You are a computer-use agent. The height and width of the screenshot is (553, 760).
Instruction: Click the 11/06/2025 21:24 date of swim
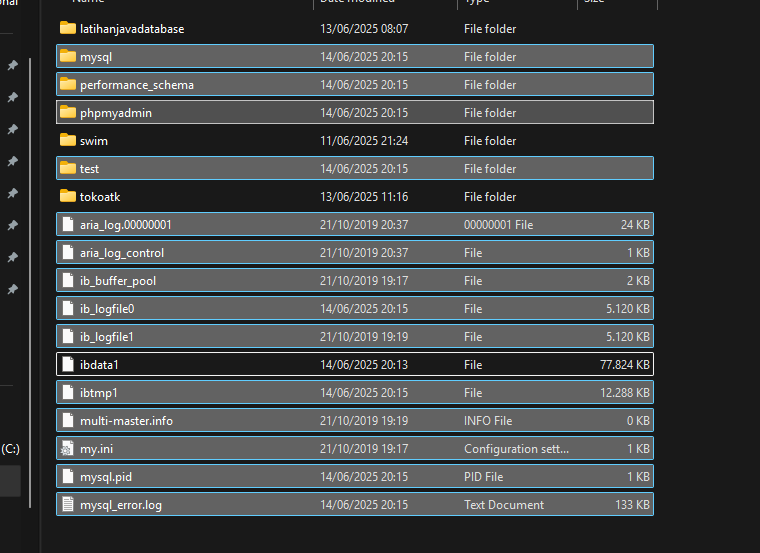tap(364, 141)
